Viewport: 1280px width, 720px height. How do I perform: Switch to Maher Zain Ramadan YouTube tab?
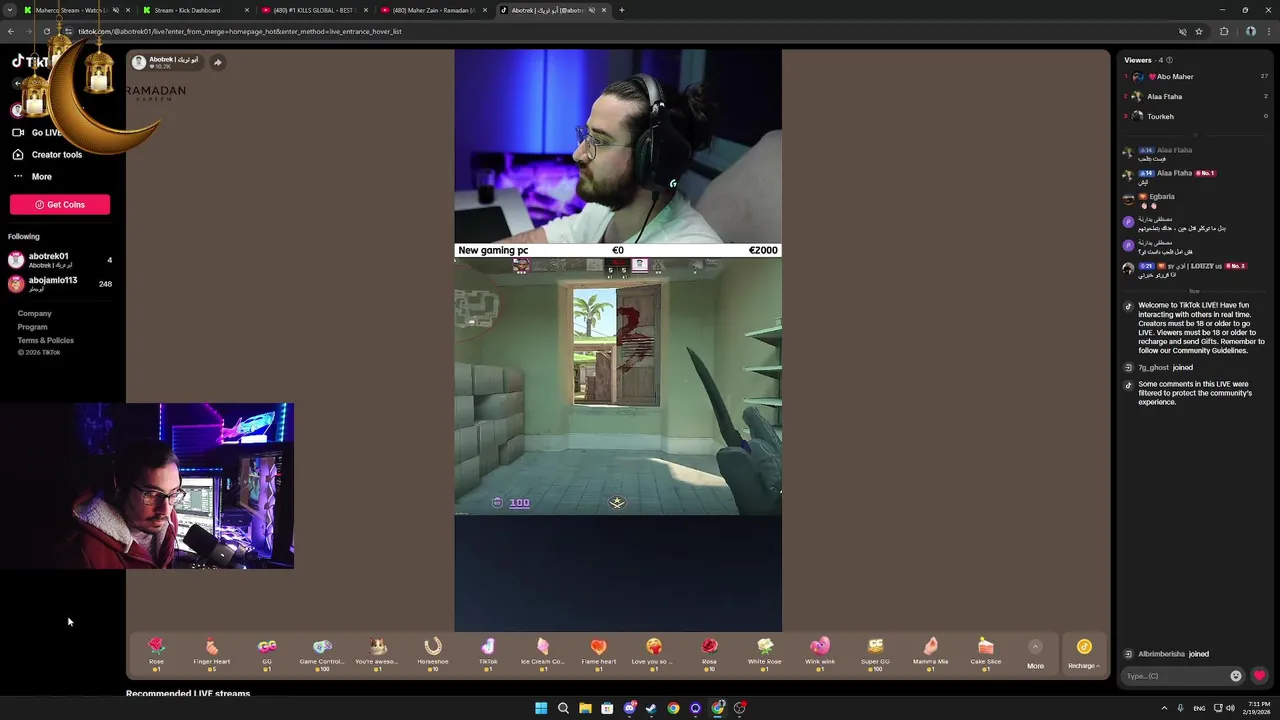(433, 10)
